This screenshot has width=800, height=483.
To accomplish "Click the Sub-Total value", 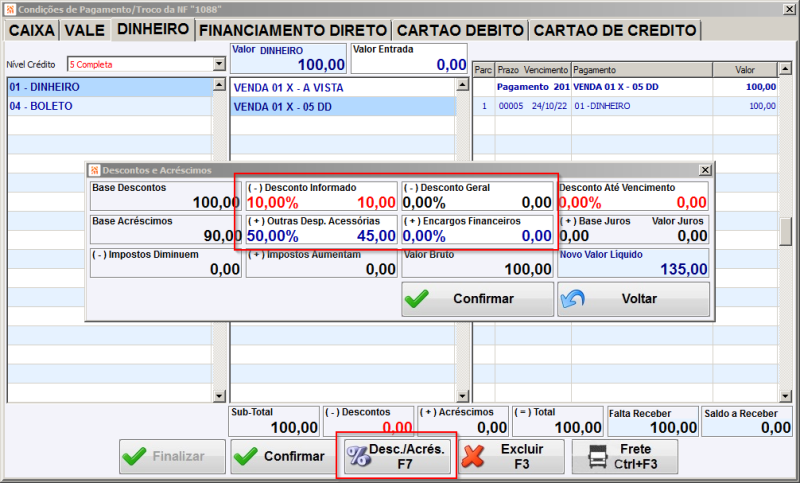I will click(294, 427).
